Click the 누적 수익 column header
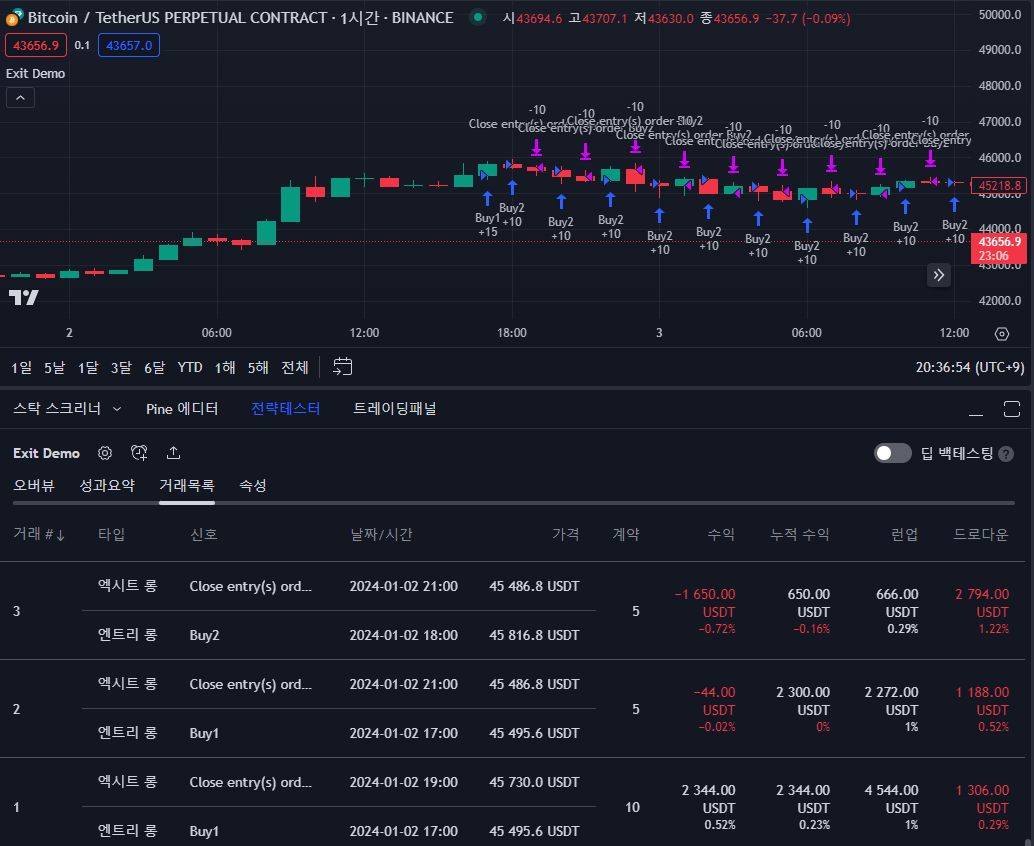 pos(799,534)
